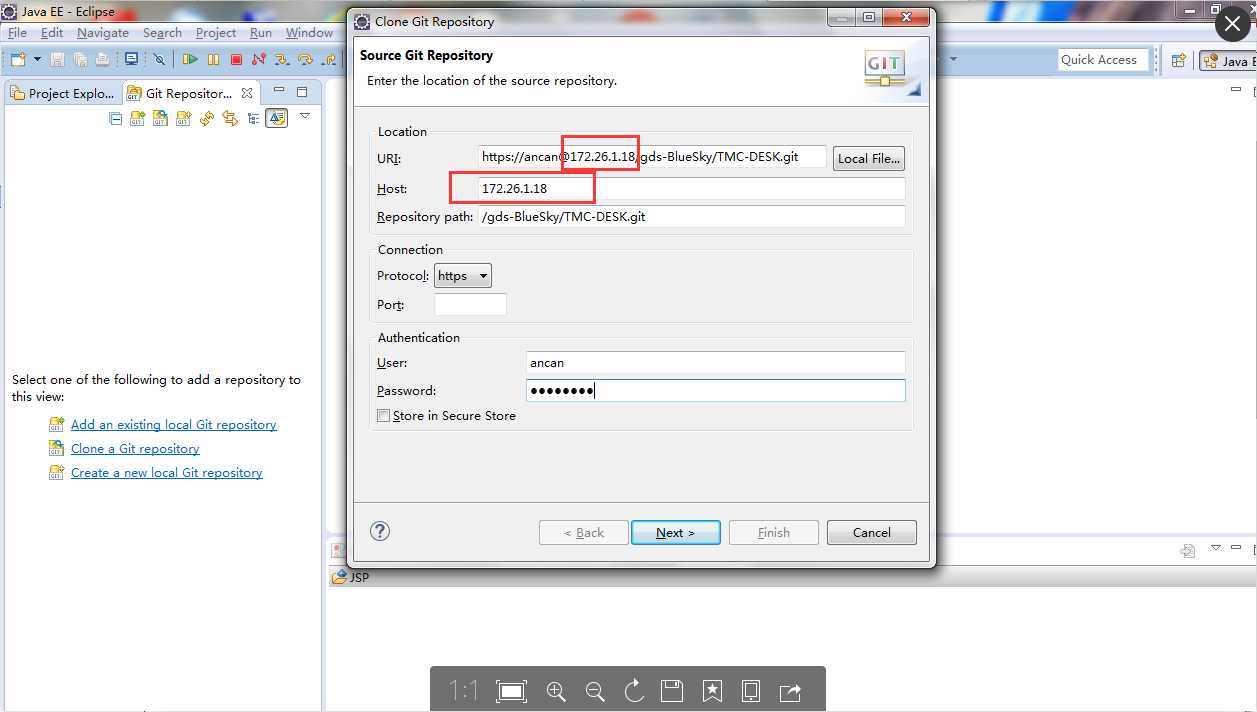The width and height of the screenshot is (1257, 712).
Task: Close the image viewer overlay
Action: pyautogui.click(x=1233, y=25)
